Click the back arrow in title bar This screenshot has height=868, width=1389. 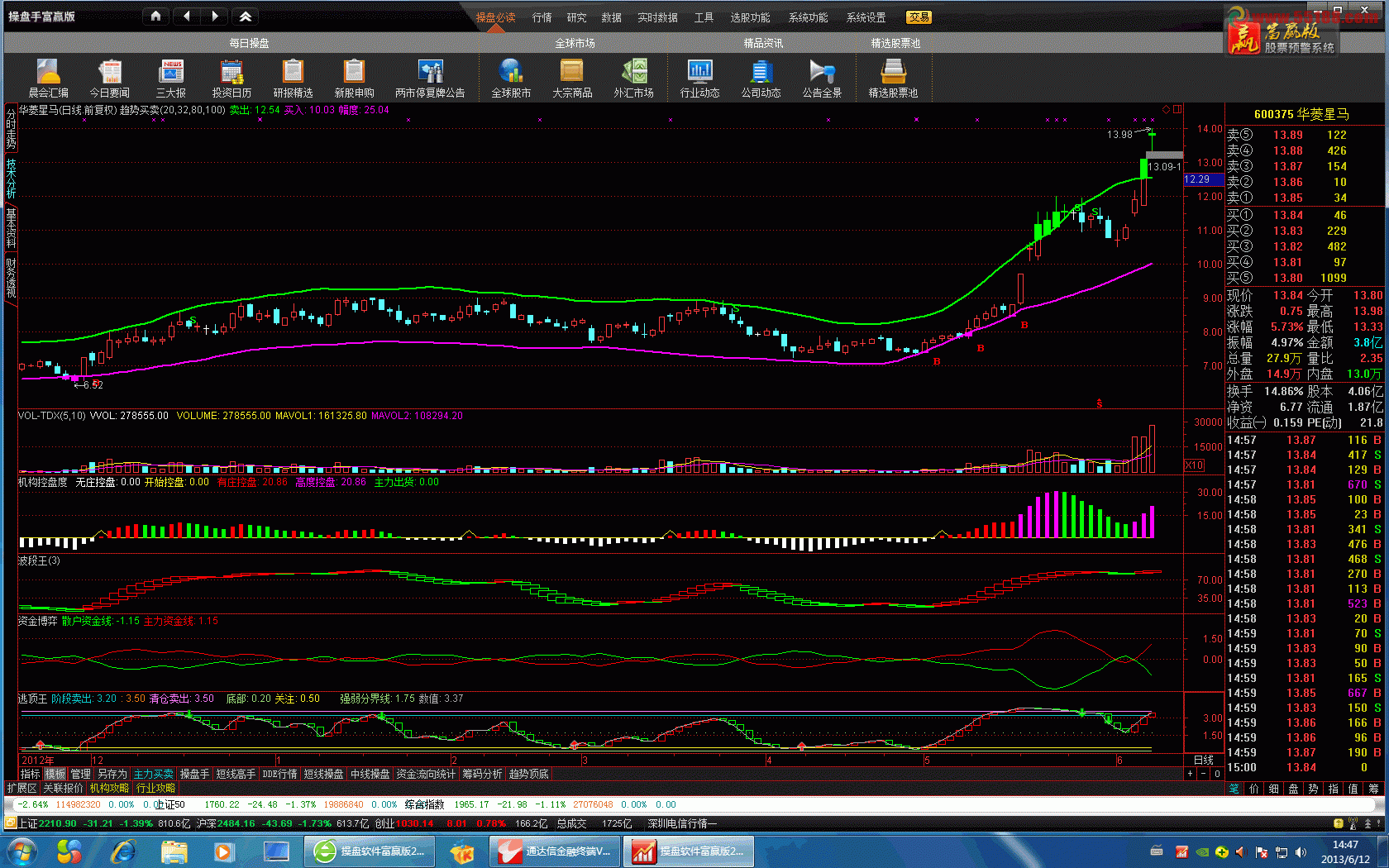[x=186, y=16]
